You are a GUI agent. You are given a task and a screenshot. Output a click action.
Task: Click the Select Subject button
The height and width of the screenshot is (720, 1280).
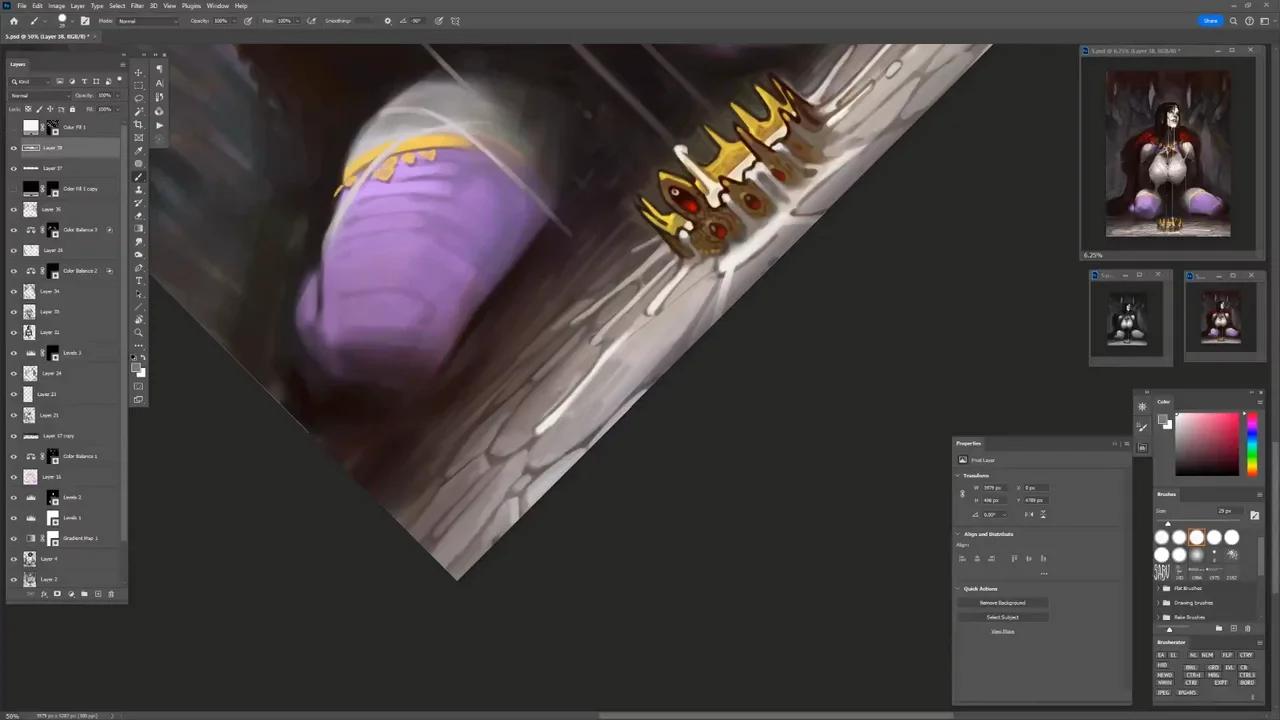pos(1002,617)
